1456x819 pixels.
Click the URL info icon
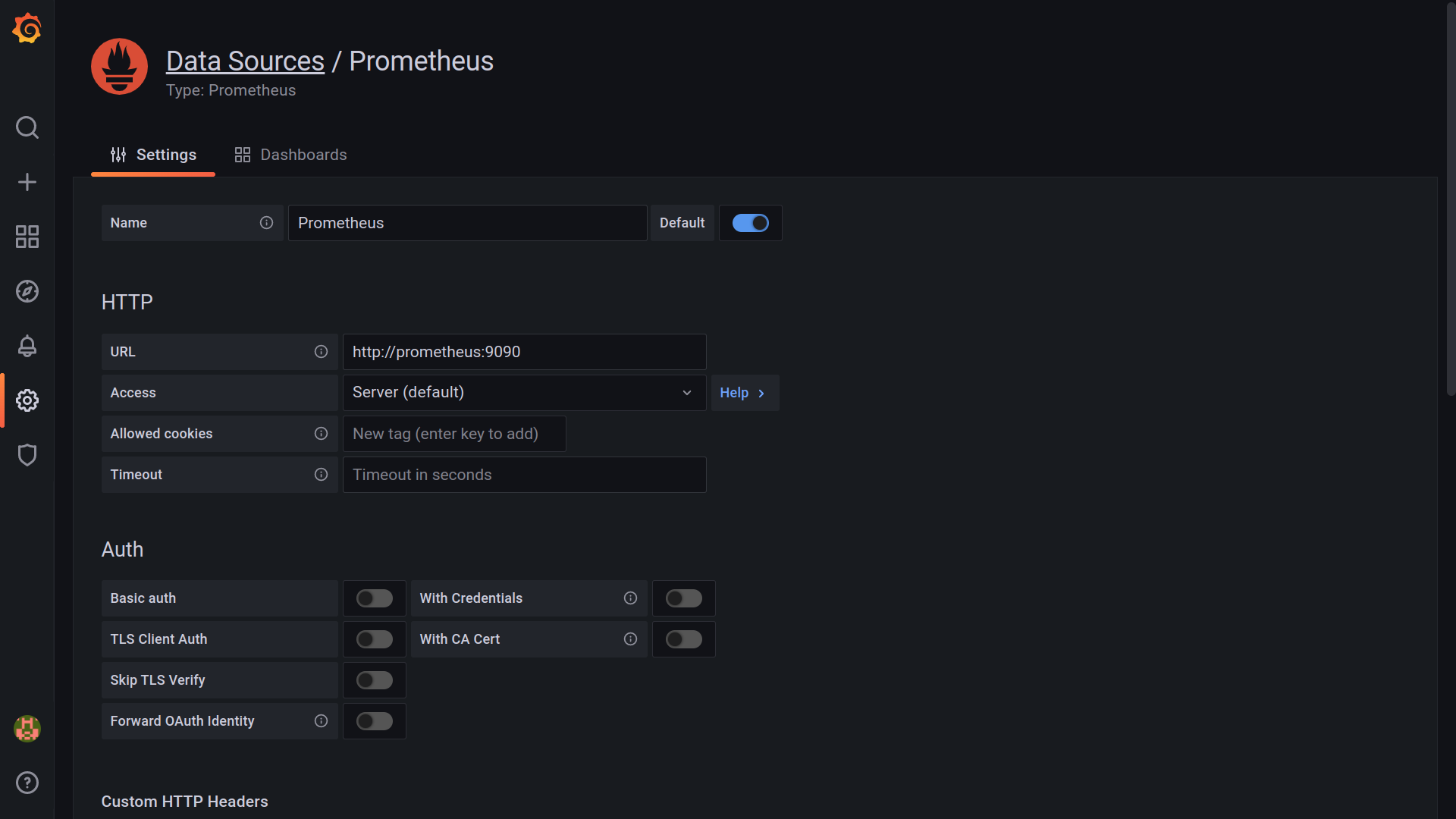322,352
